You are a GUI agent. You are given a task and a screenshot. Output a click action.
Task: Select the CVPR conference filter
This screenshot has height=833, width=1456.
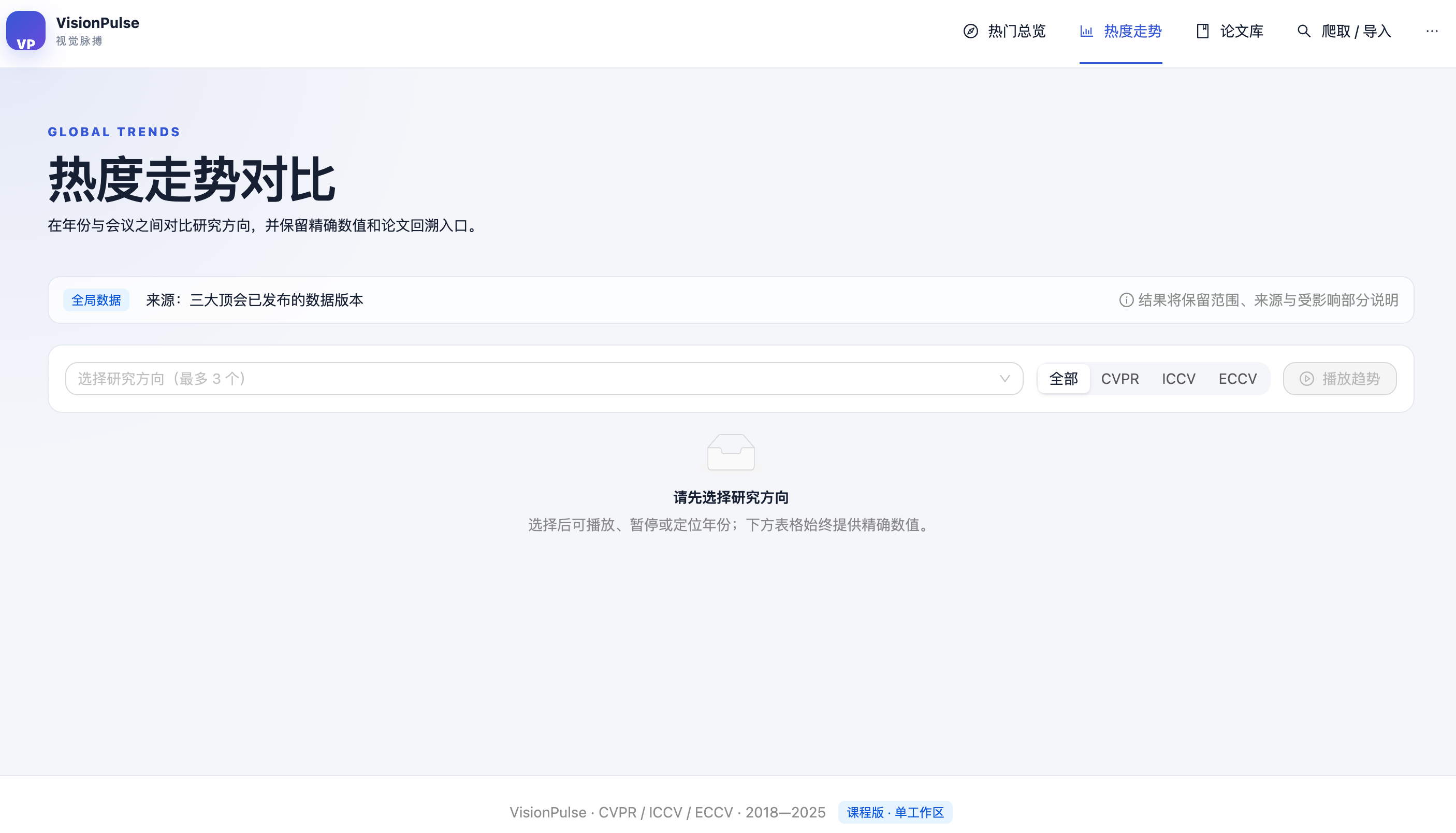tap(1119, 379)
